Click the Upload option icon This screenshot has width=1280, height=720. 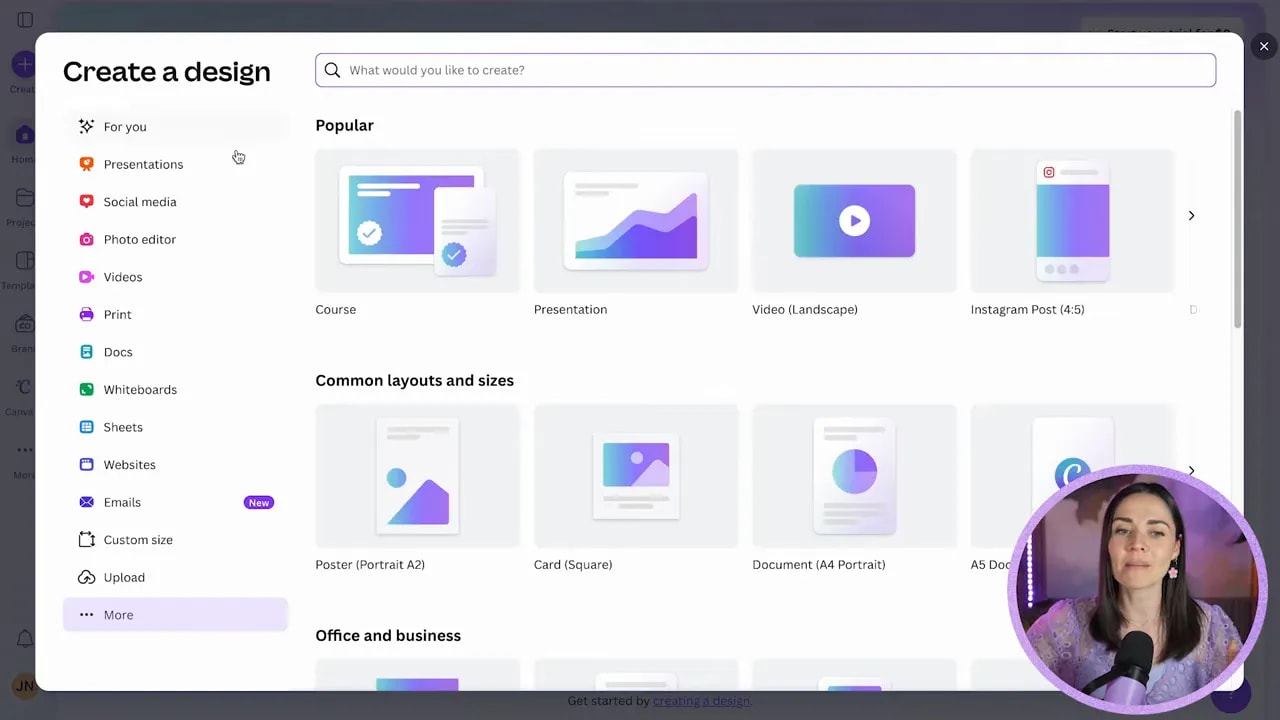pos(87,577)
